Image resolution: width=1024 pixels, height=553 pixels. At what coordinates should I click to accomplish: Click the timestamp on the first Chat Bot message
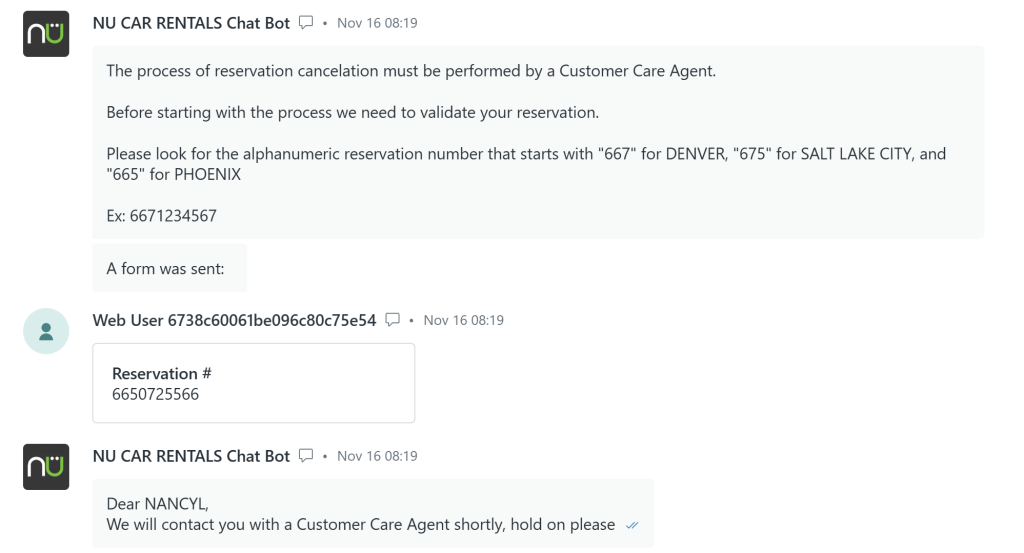click(377, 23)
